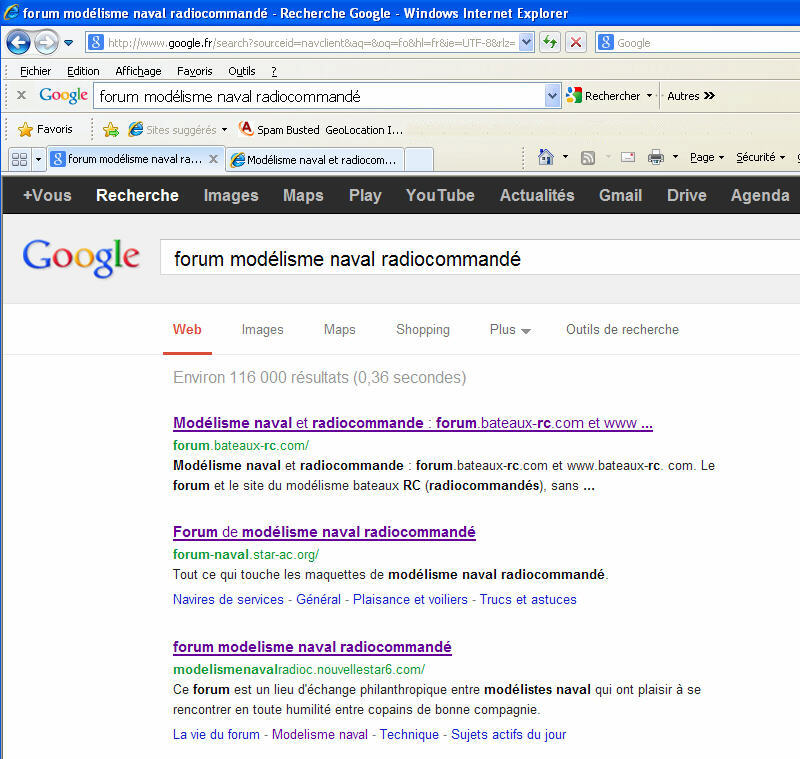Open a new blank tab
The image size is (800, 759).
[419, 160]
